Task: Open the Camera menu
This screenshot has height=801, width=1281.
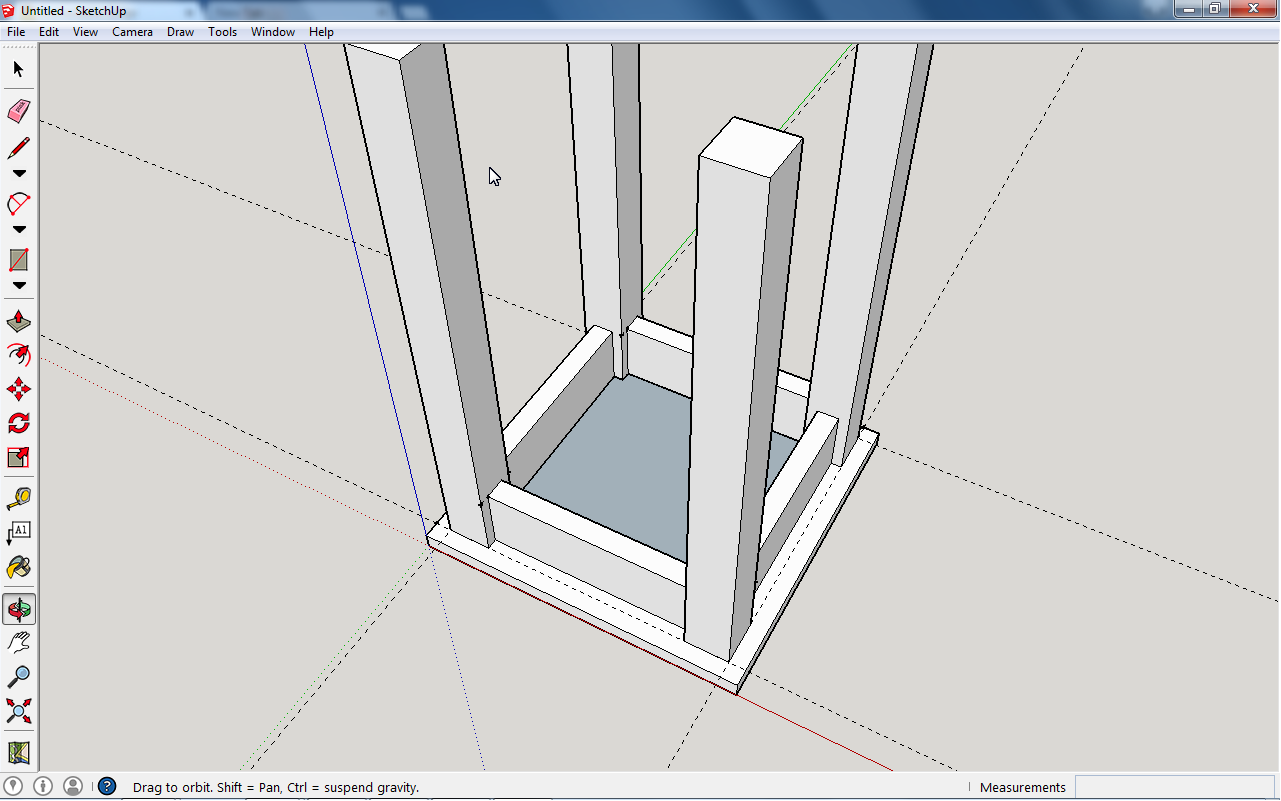Action: click(132, 32)
